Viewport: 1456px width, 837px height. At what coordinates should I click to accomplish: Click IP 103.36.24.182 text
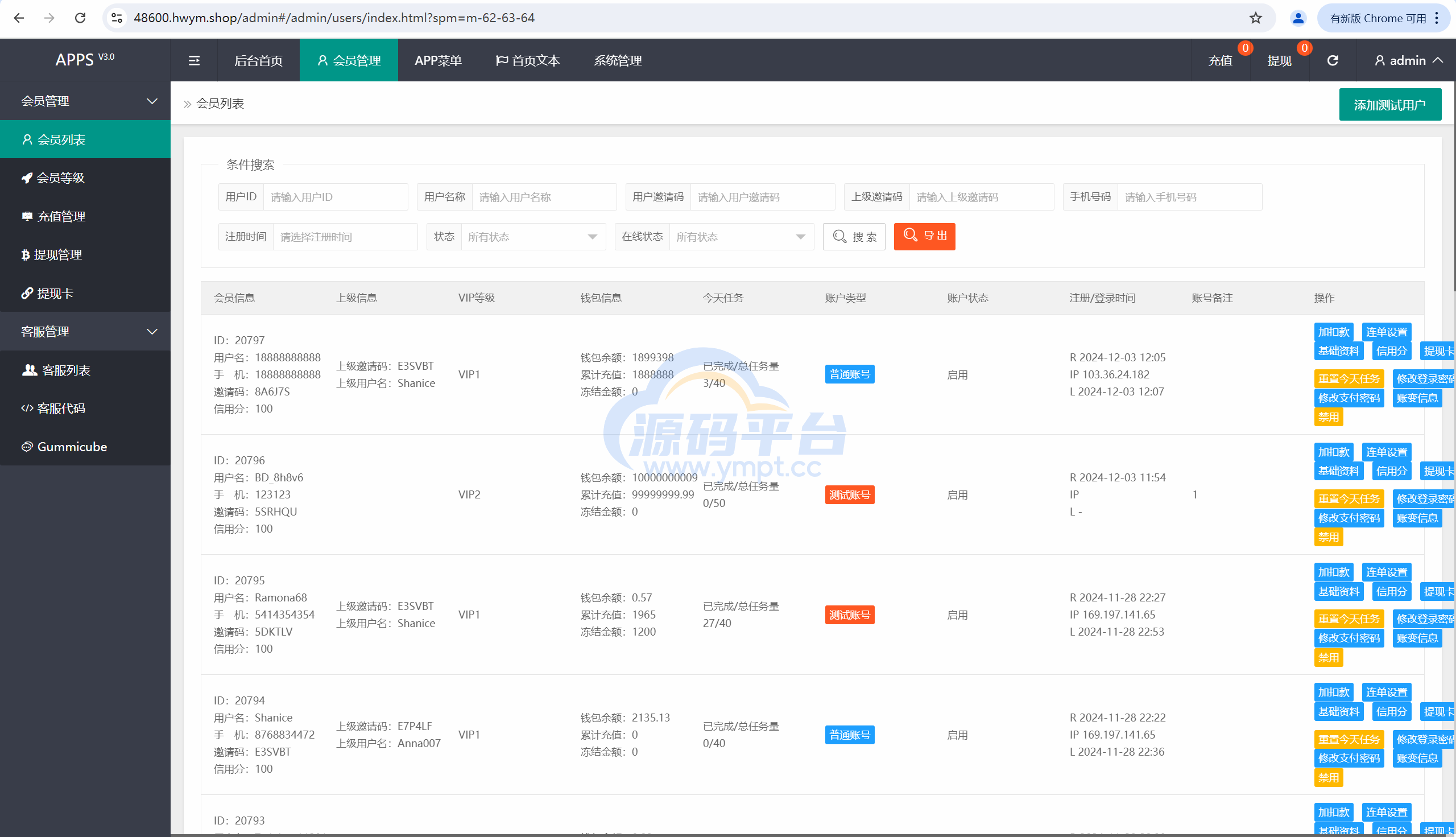1110,374
